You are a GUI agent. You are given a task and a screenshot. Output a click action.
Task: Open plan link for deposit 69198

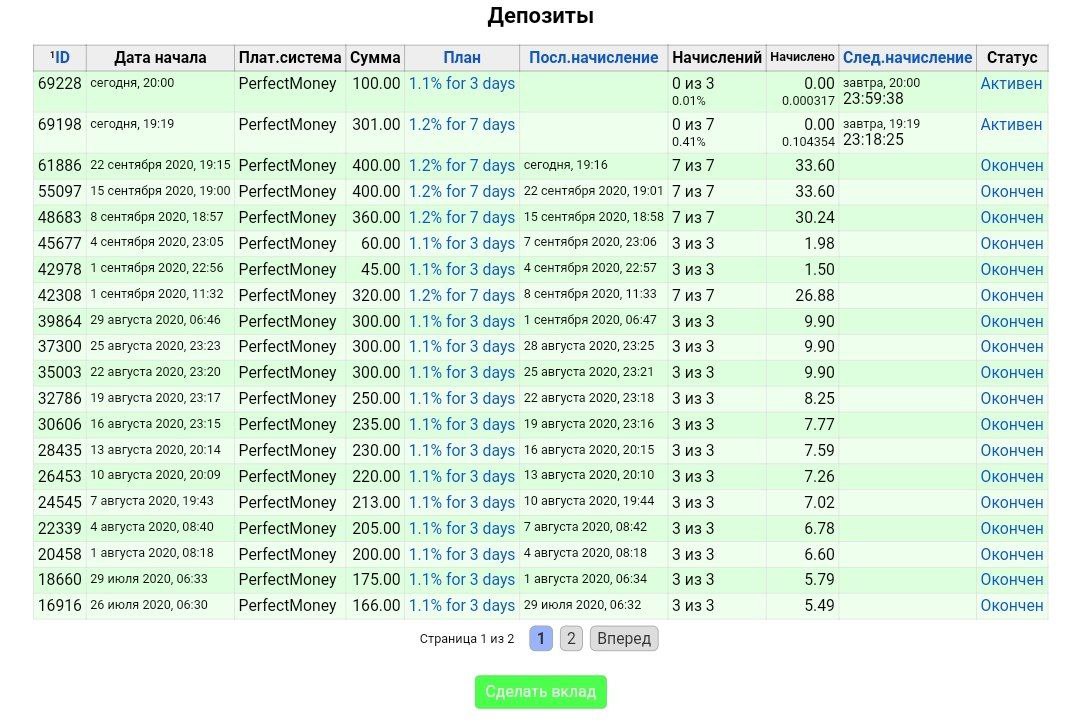(461, 125)
